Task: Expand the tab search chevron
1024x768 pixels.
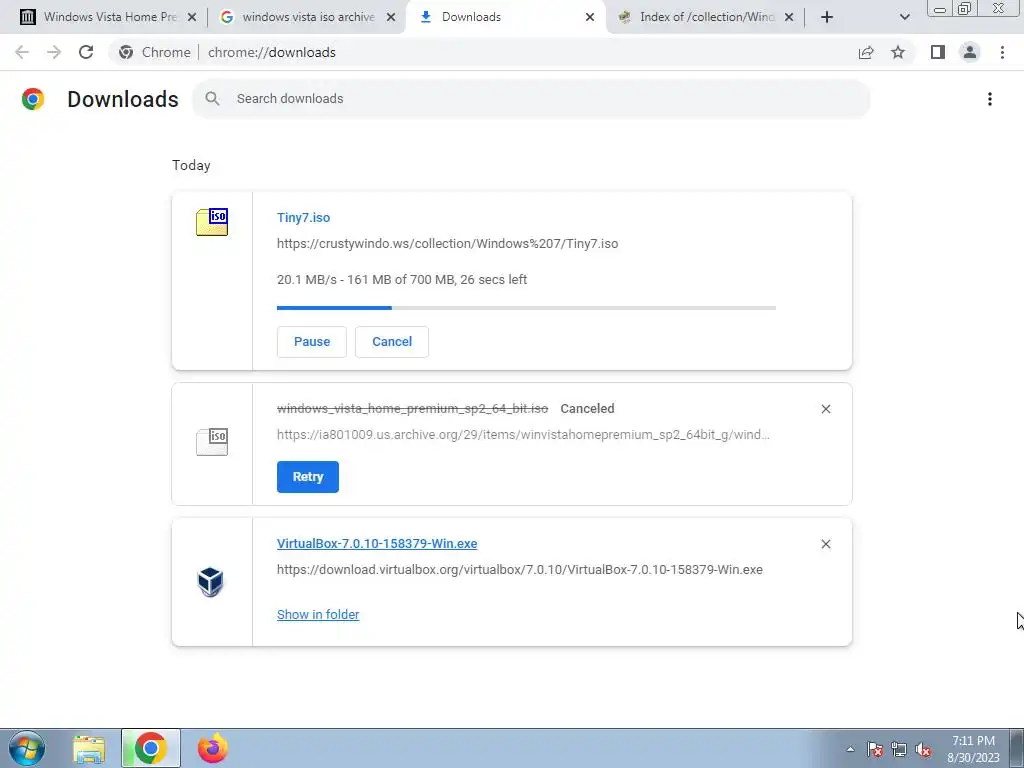Action: 904,17
